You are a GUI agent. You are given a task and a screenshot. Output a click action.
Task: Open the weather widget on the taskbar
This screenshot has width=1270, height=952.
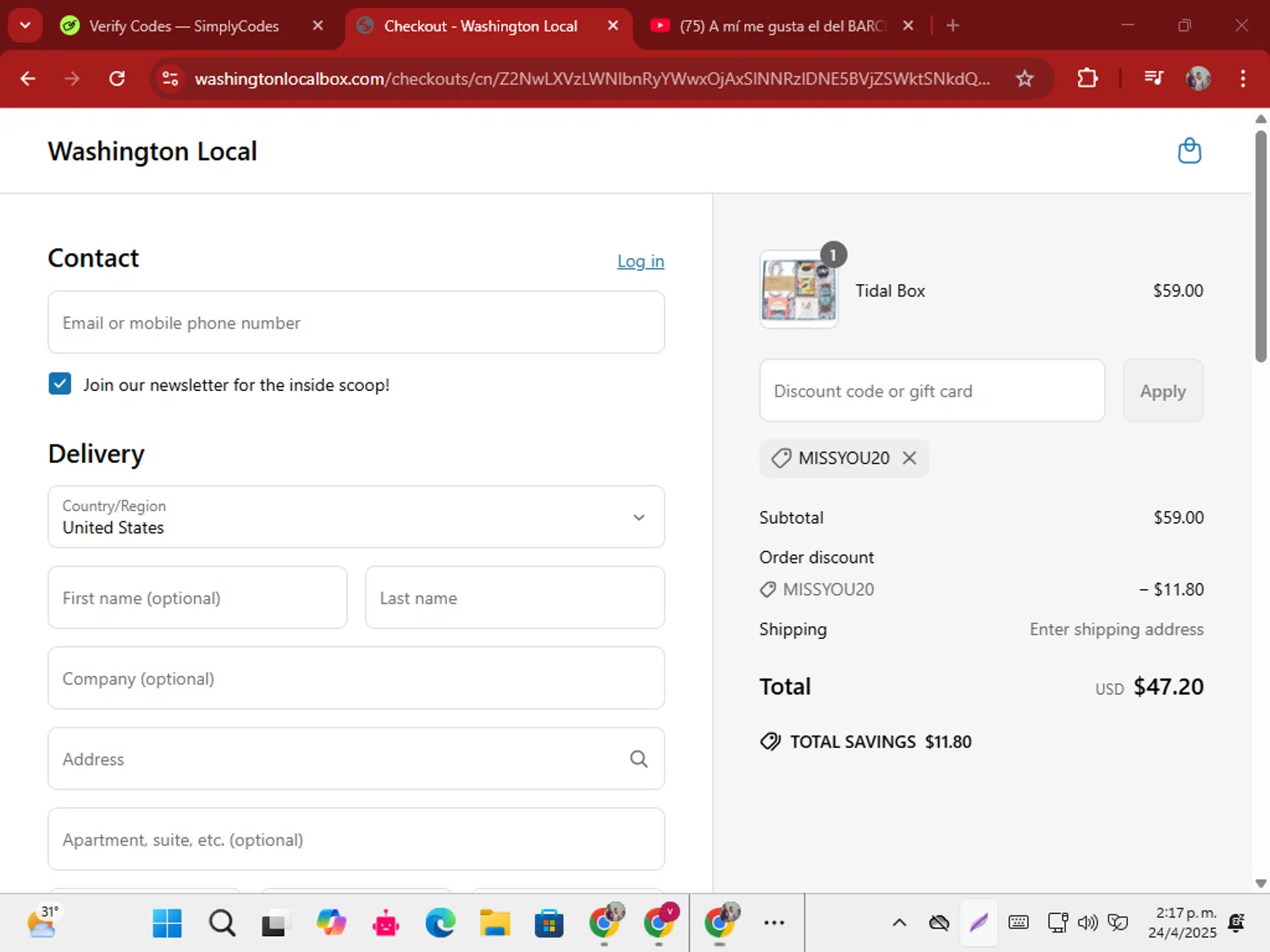tap(41, 922)
